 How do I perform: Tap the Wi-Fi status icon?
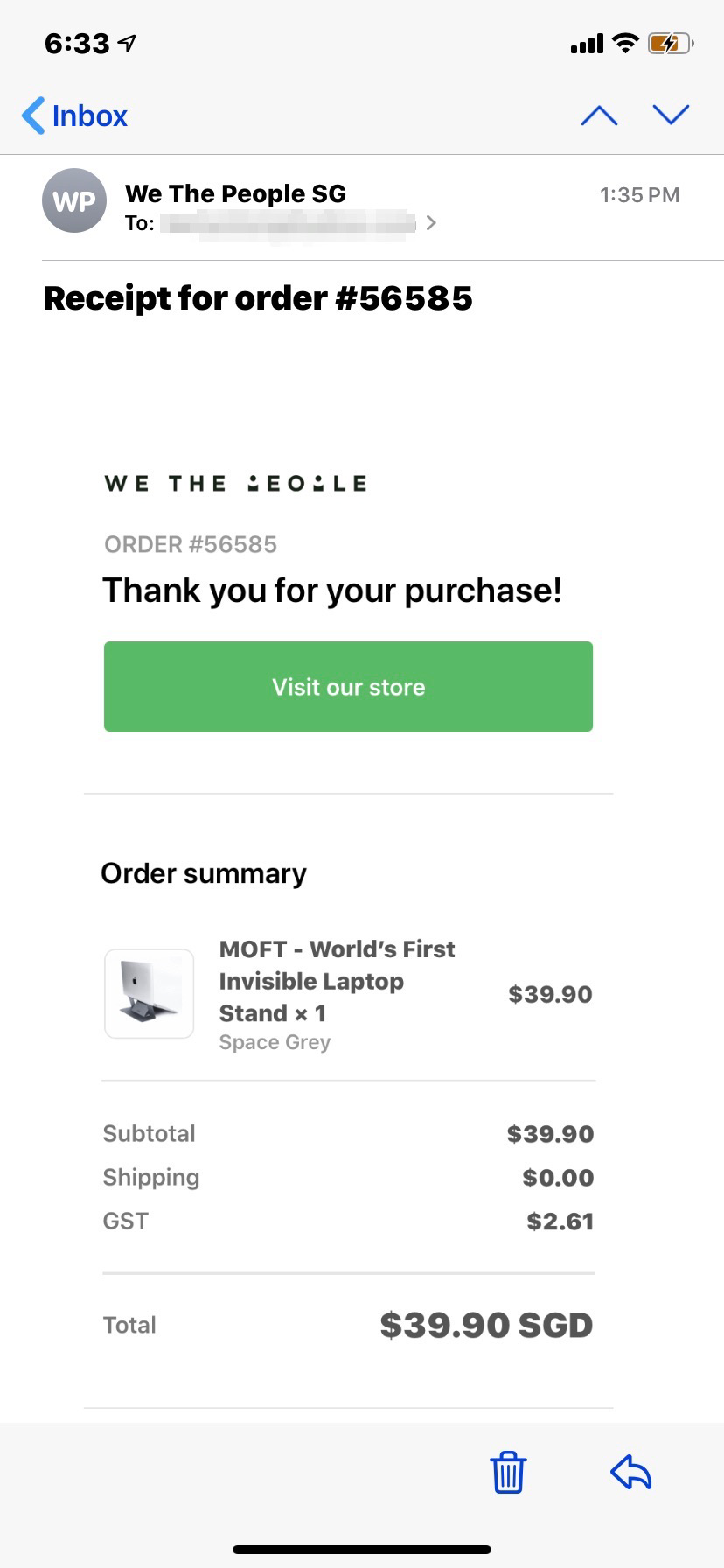click(x=625, y=44)
